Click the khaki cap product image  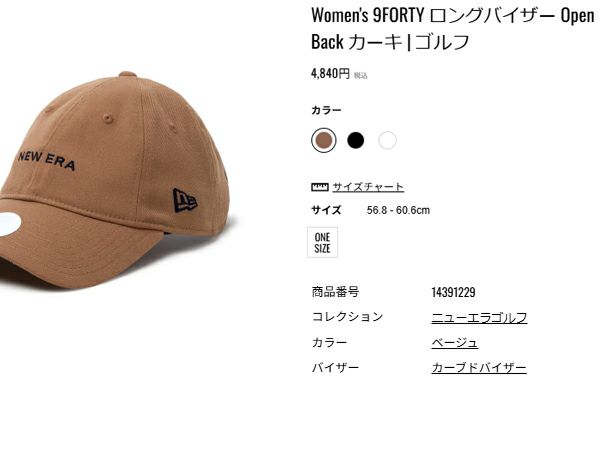coord(115,180)
